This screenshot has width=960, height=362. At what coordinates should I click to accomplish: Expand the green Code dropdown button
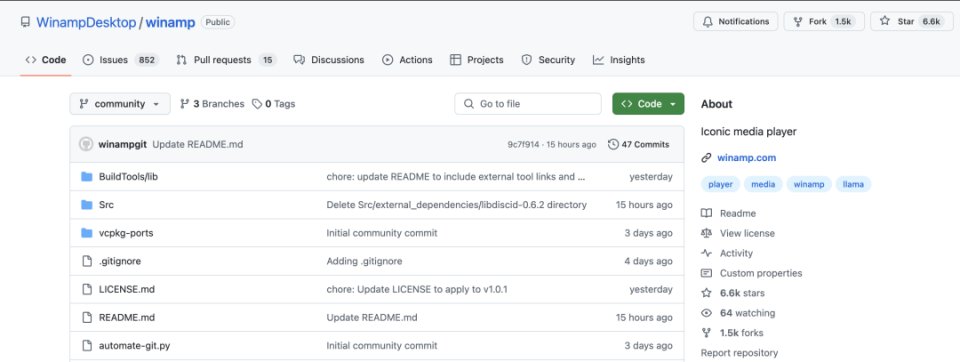(x=648, y=104)
